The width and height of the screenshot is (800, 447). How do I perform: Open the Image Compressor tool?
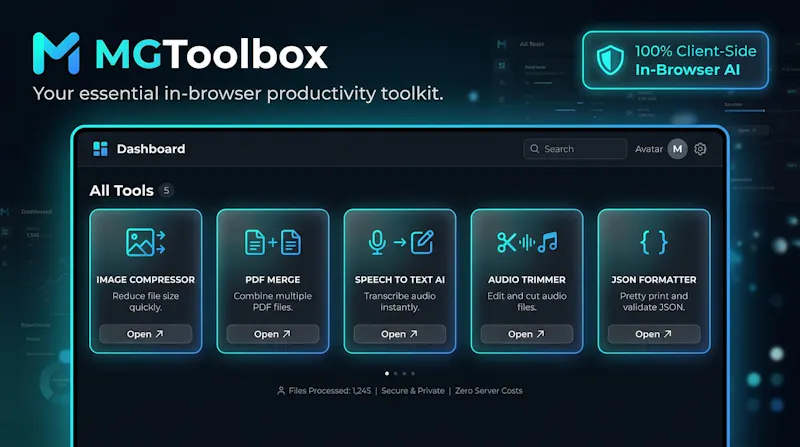(x=145, y=334)
